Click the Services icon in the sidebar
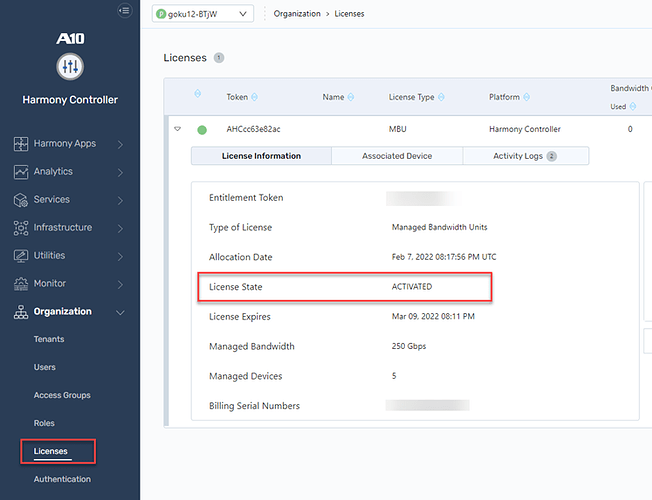This screenshot has height=500, width=652. coord(21,200)
